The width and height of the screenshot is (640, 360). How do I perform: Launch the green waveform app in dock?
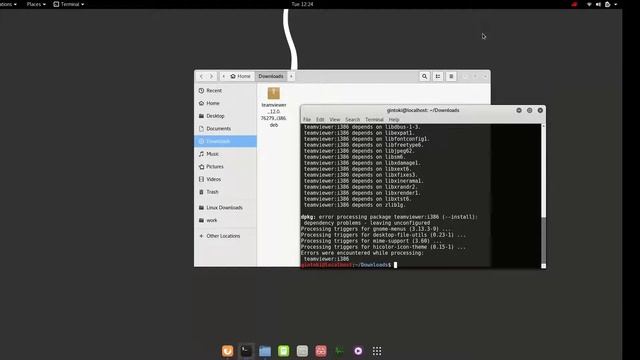click(x=340, y=351)
